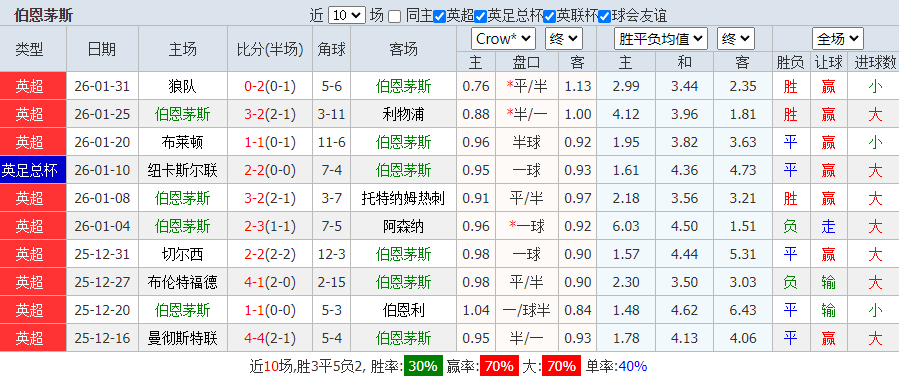Open the 狼队 home team link
Screen dimensions: 899x379
pos(182,87)
